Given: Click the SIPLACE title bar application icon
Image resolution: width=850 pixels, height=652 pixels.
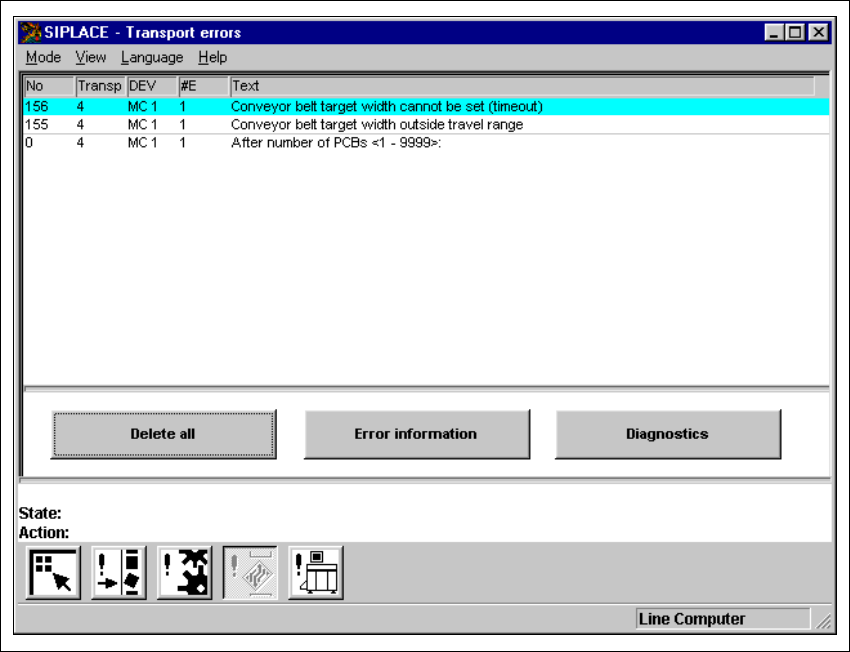Looking at the screenshot, I should tap(30, 33).
